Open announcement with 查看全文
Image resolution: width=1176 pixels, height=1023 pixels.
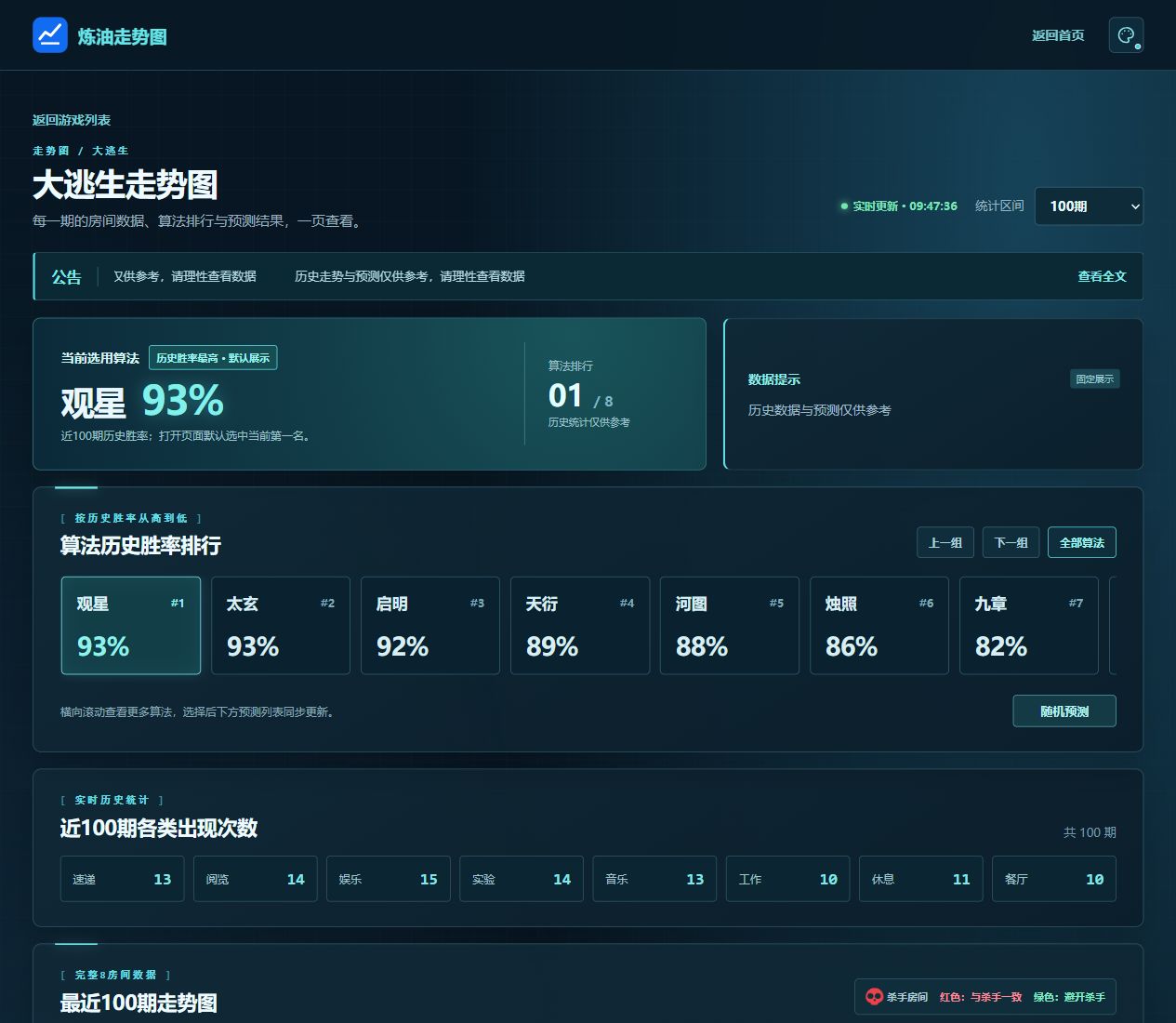tap(1102, 276)
